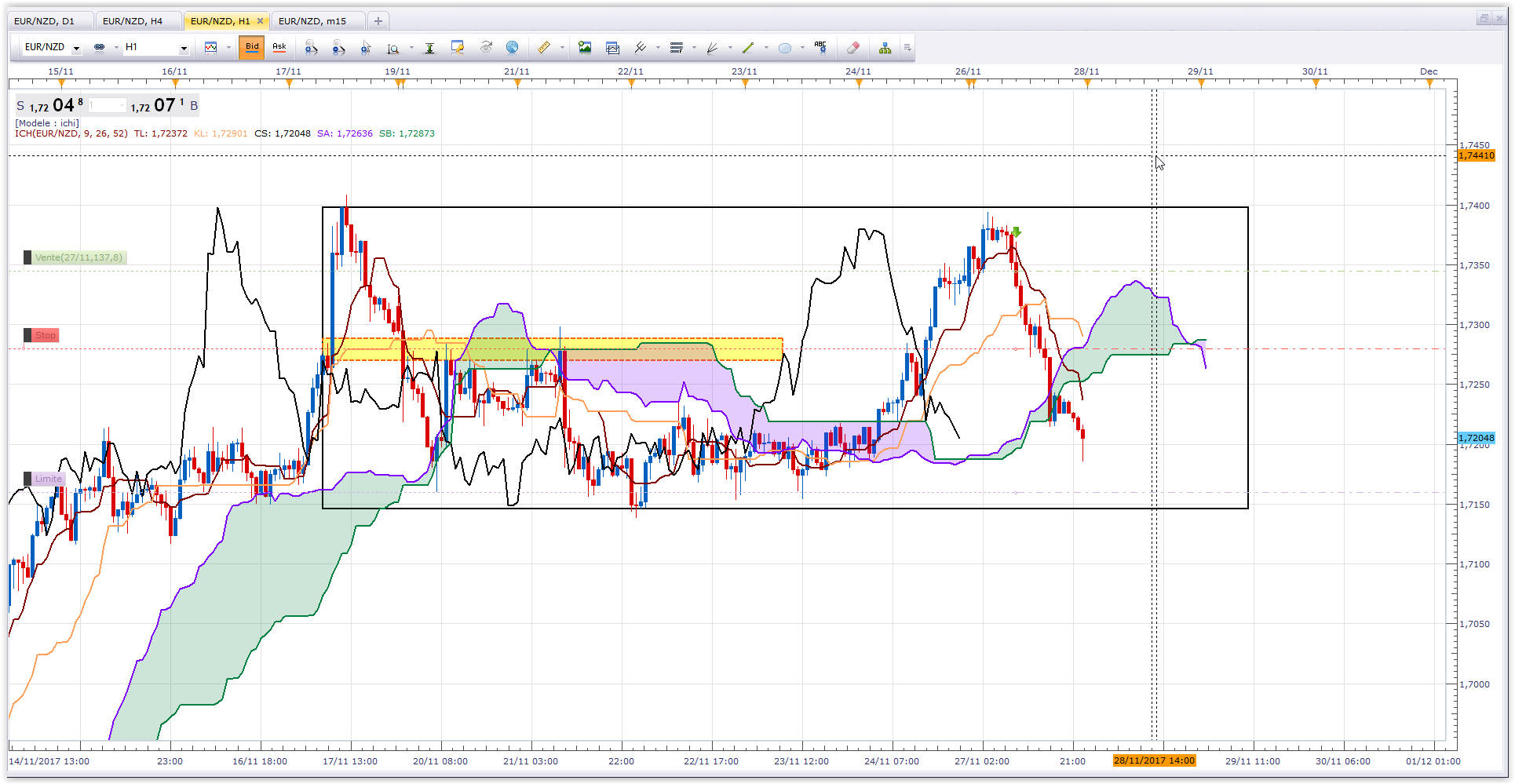Open chart properties with key icon
Screen dimensions: 1515x784
coord(458,48)
